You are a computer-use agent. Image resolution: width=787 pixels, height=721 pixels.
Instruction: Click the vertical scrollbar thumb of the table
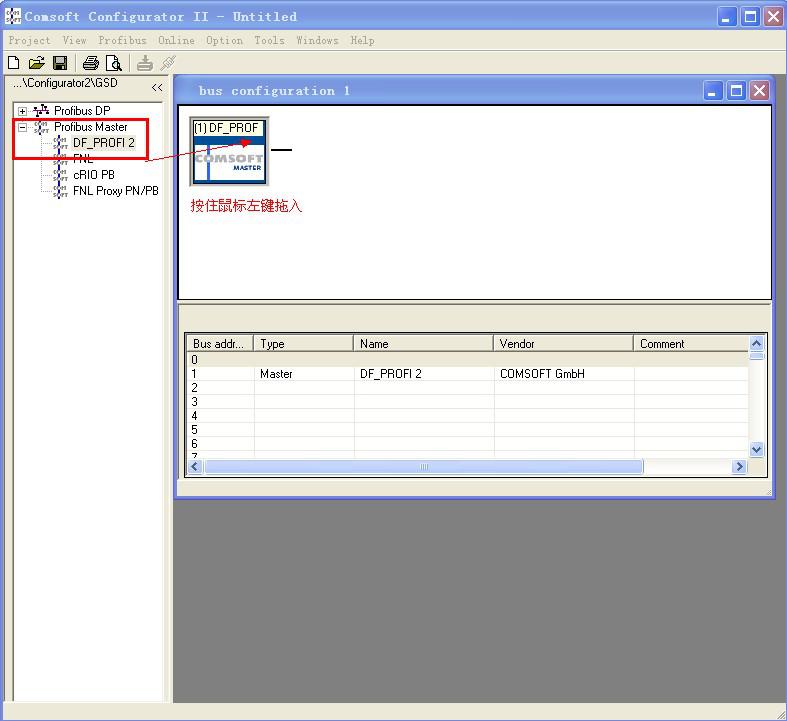click(x=756, y=356)
